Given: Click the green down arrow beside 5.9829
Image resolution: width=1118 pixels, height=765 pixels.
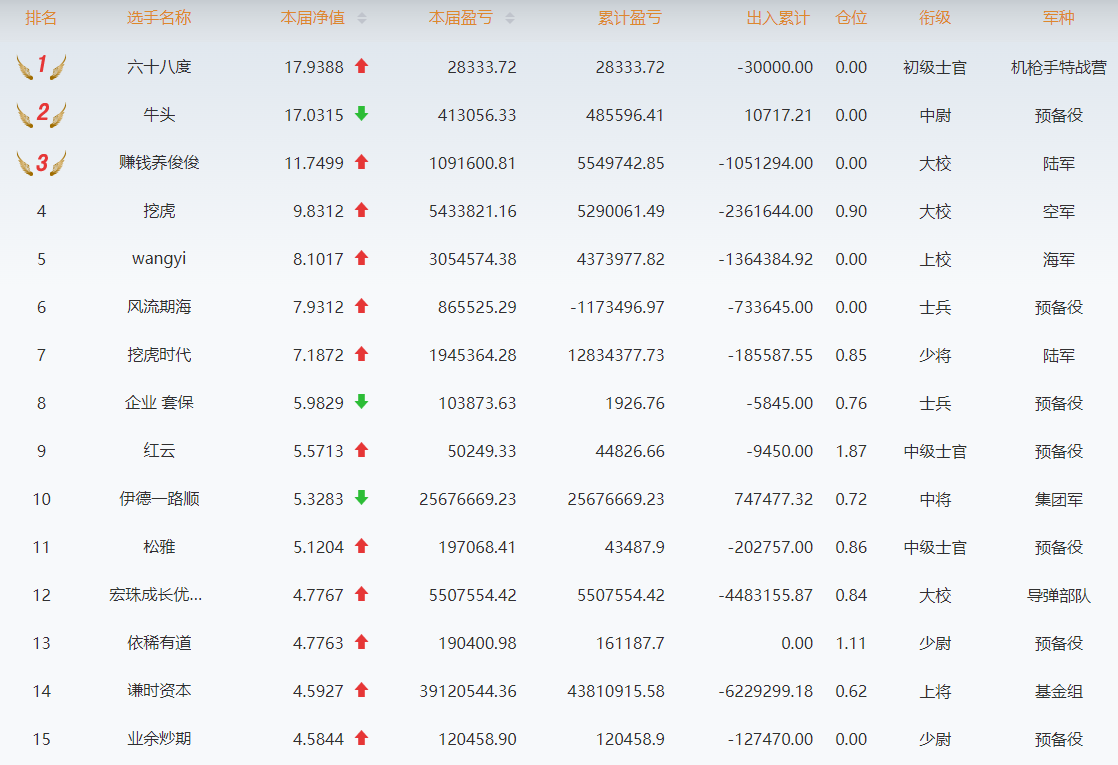Looking at the screenshot, I should pos(361,401).
